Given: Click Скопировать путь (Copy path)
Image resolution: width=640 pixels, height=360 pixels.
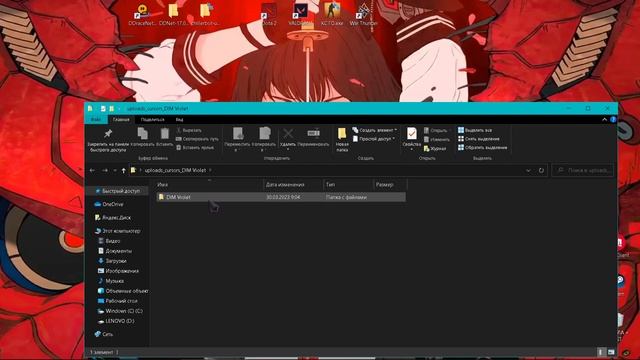Looking at the screenshot, I should 197,139.
